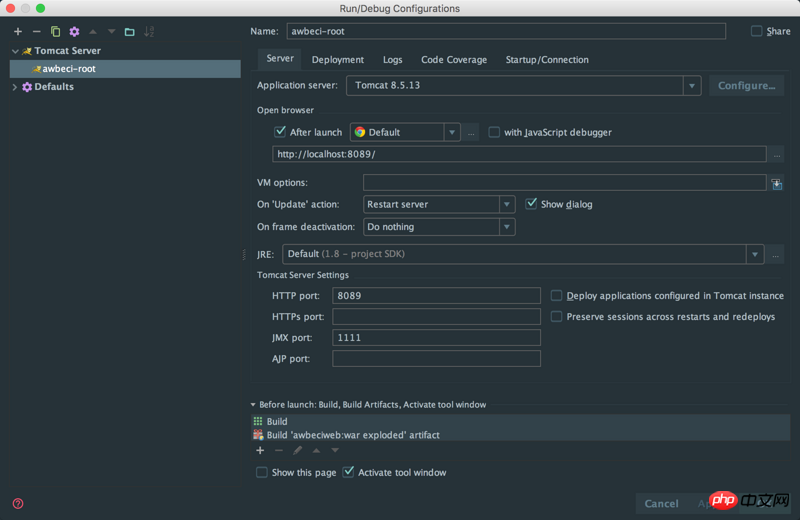Toggle Show dialog checkbox

531,204
